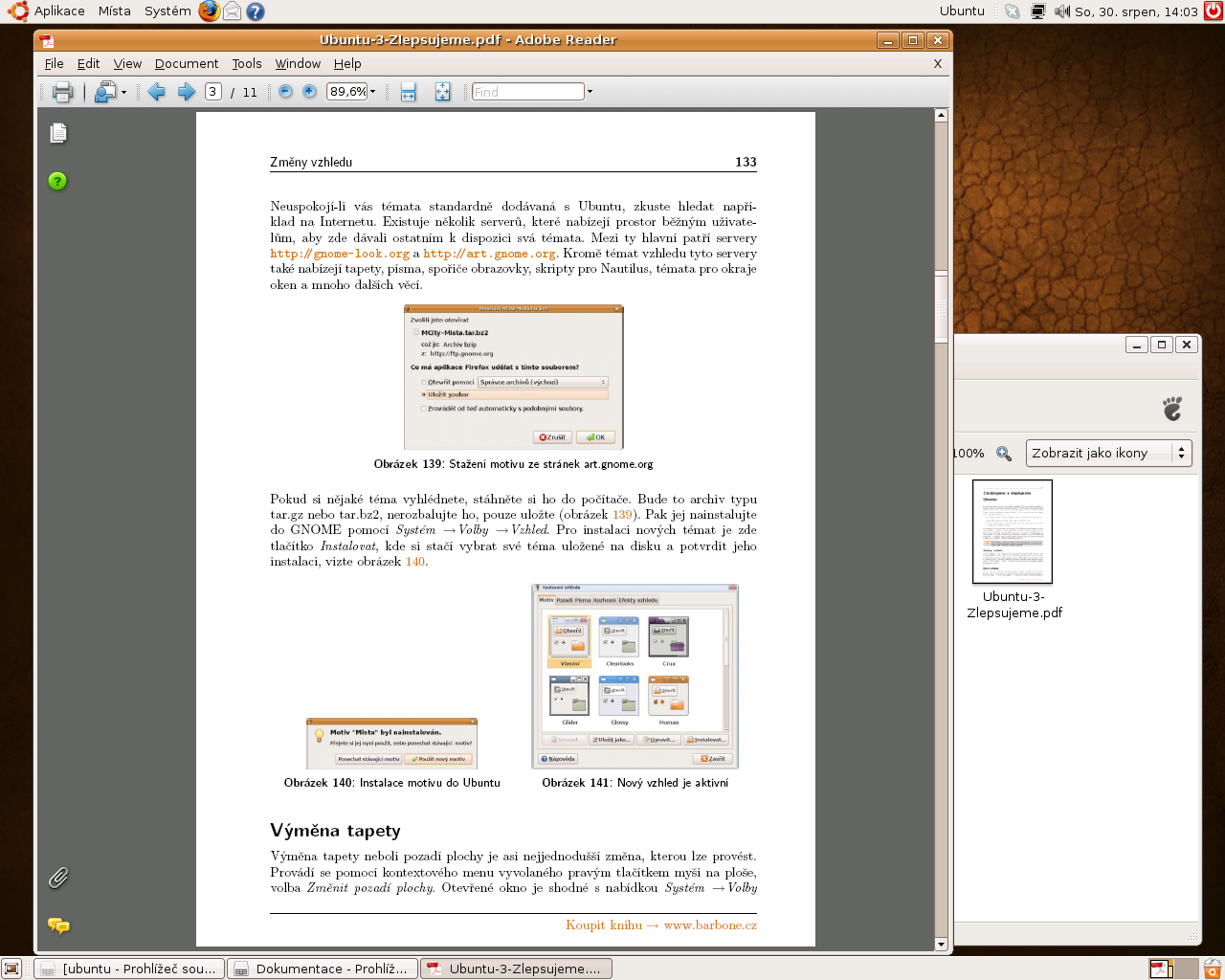The image size is (1225, 980).
Task: Click the Fit Page toolbar icon
Action: (442, 92)
